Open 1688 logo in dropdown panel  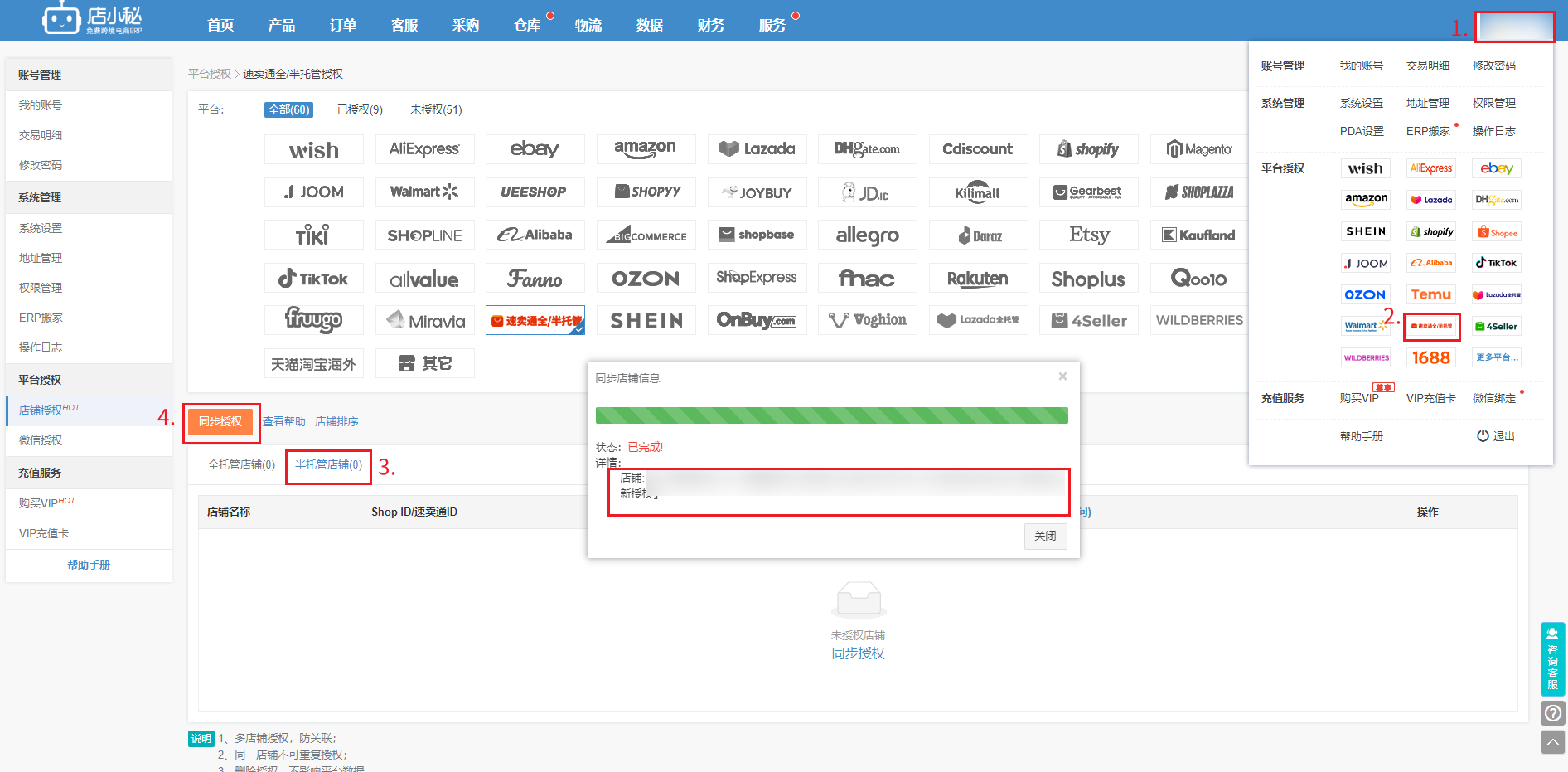point(1431,357)
